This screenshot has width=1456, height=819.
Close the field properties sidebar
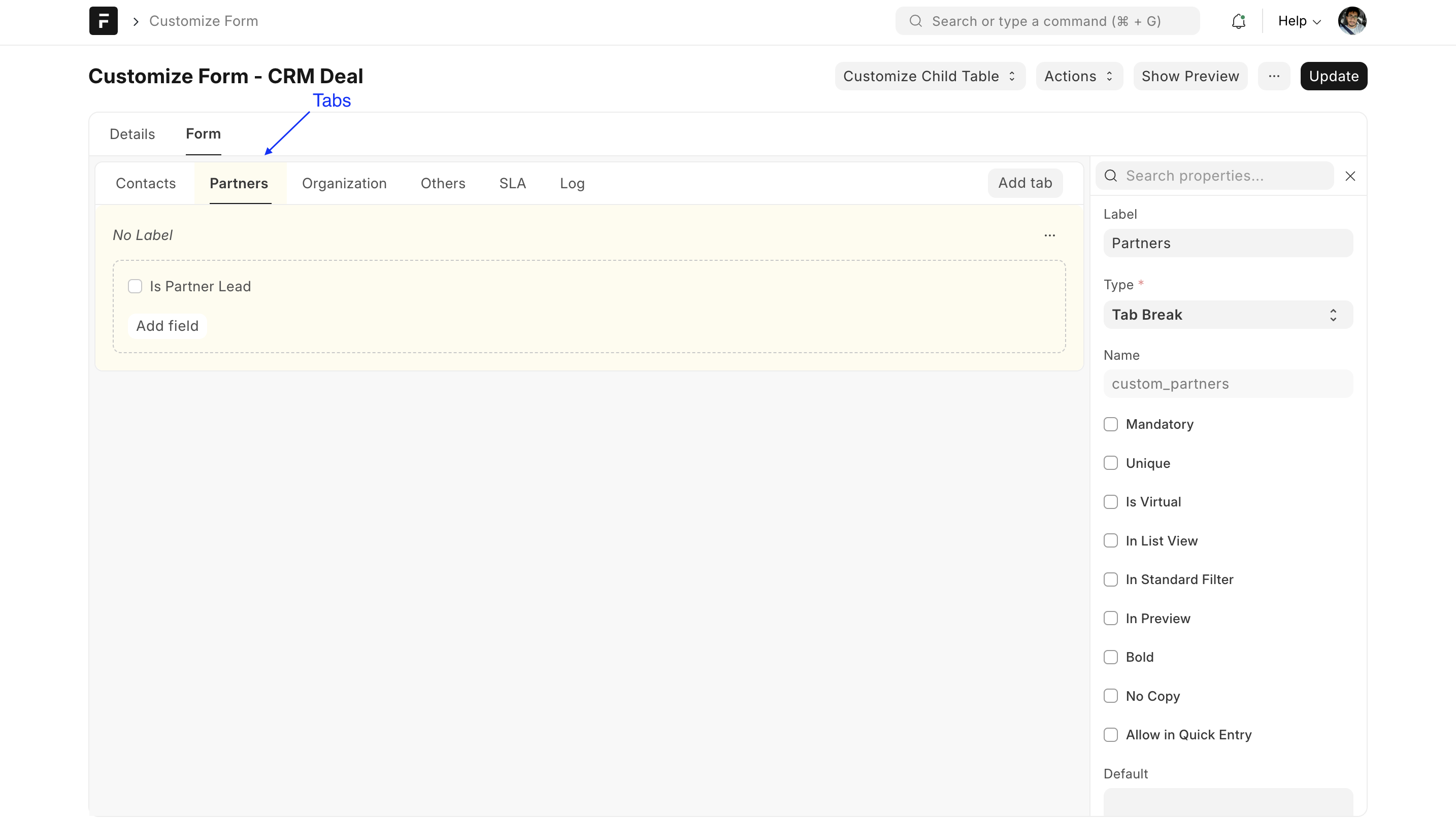click(x=1350, y=176)
